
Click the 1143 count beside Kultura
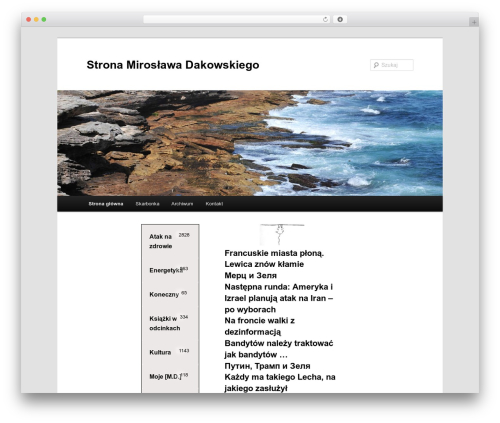coord(184,351)
